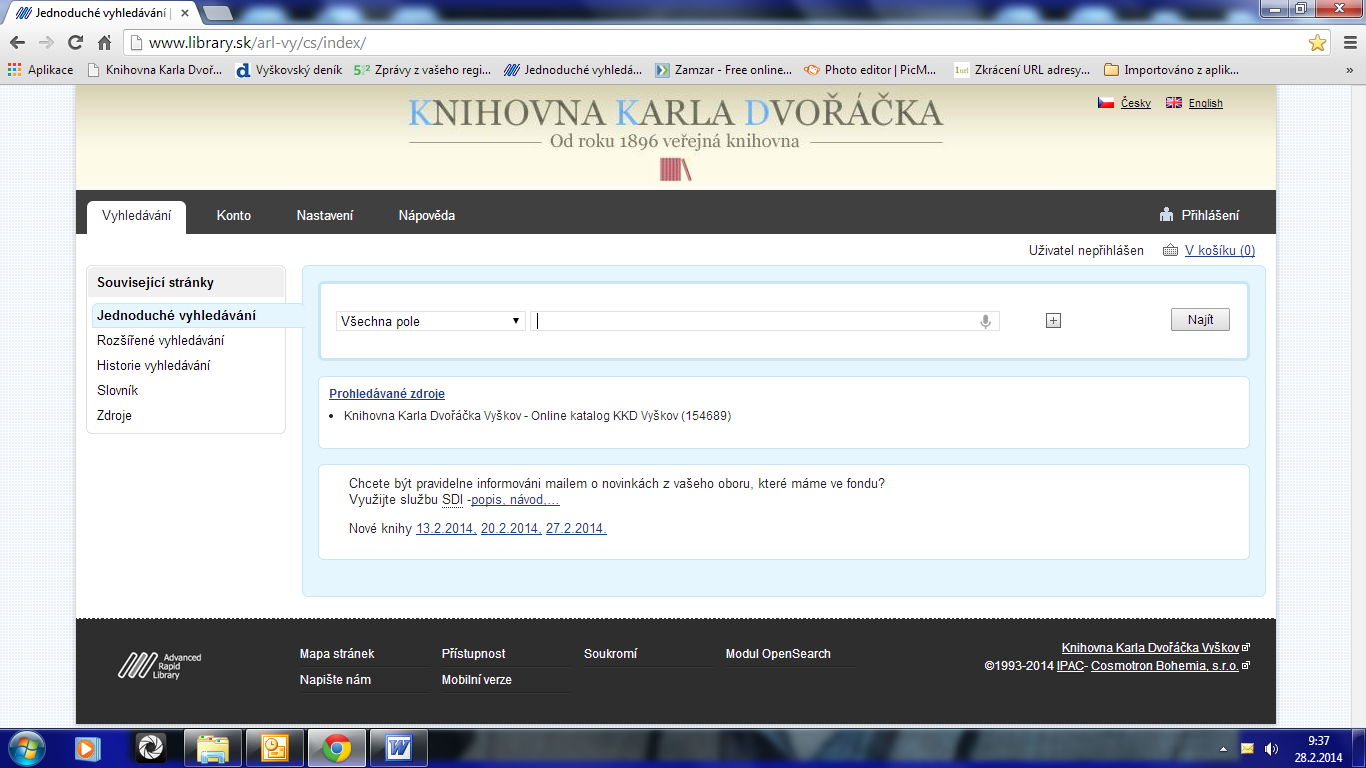Go to browser home icon
Image resolution: width=1366 pixels, height=768 pixels.
tap(104, 42)
